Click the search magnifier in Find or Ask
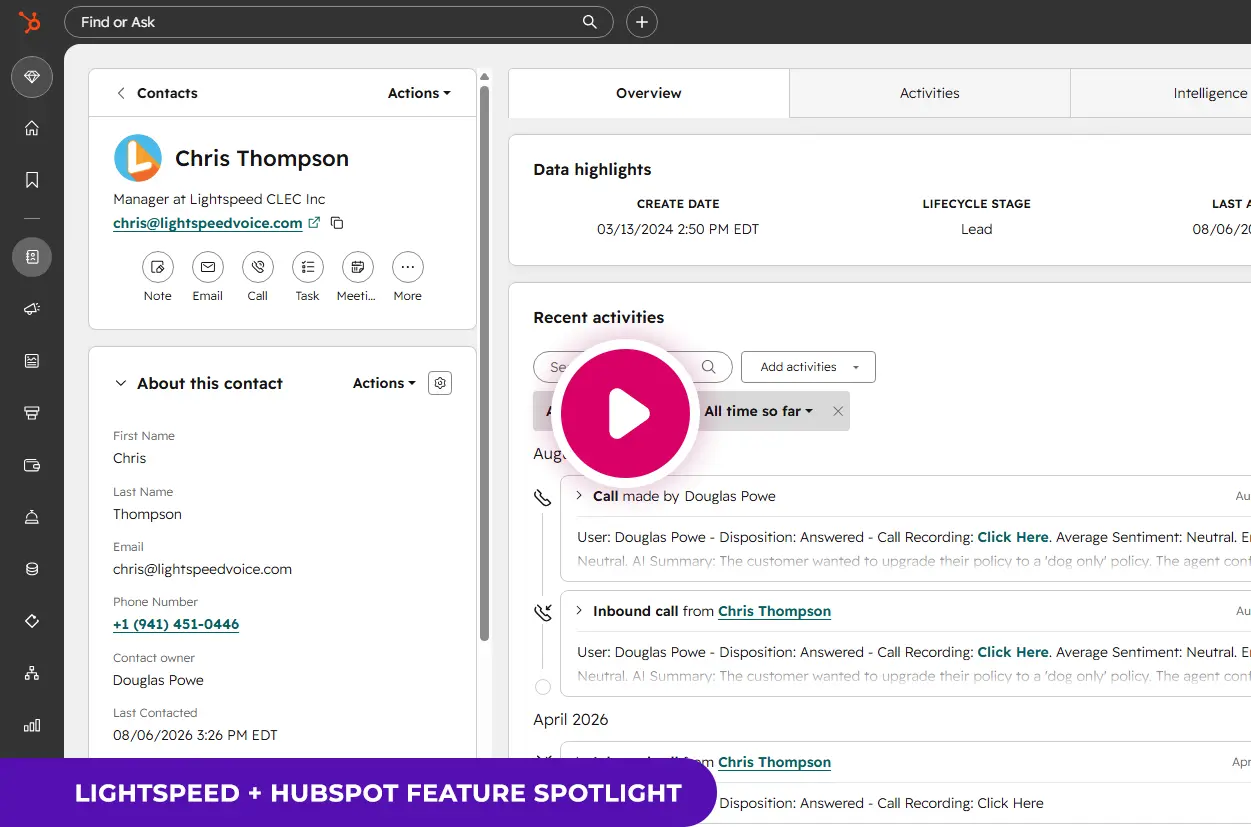Image resolution: width=1251 pixels, height=827 pixels. pos(590,22)
